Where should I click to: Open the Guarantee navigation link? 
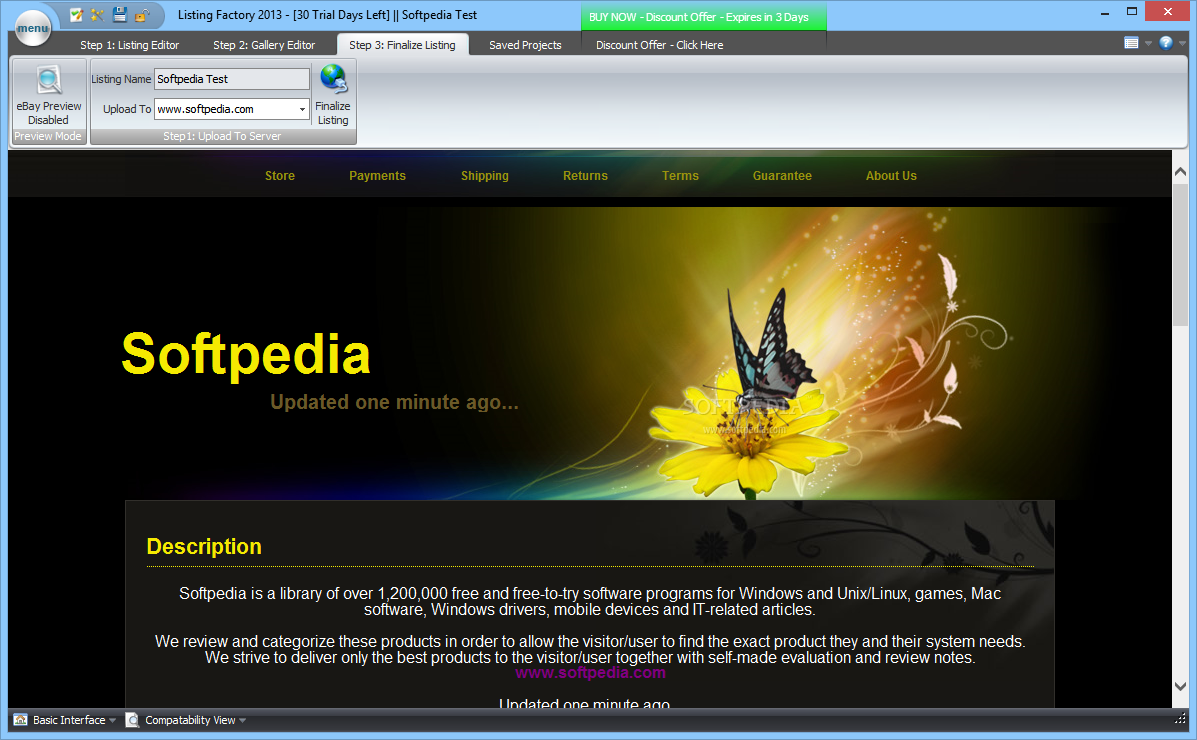coord(782,176)
